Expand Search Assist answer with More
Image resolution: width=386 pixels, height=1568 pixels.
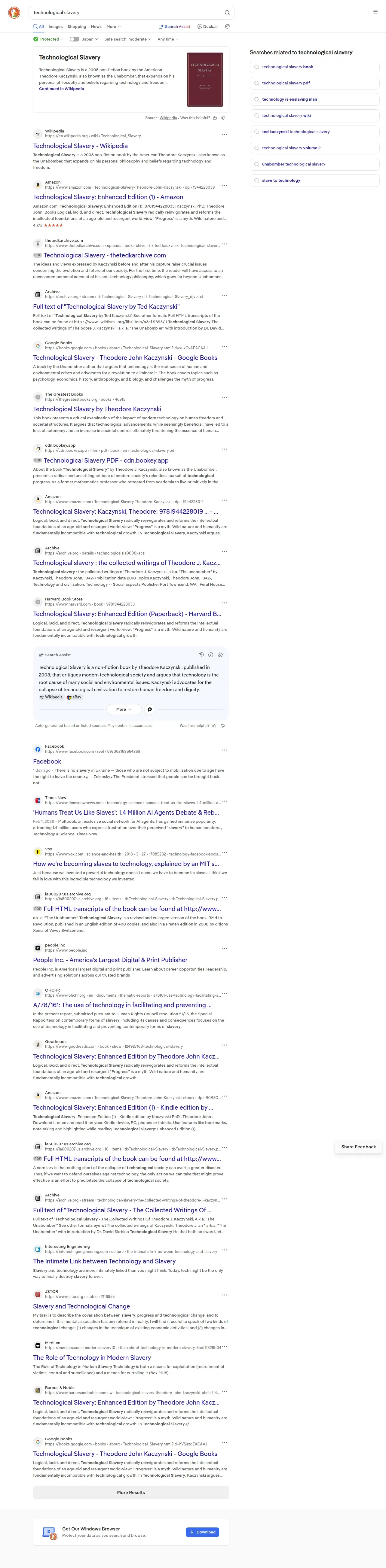124,709
